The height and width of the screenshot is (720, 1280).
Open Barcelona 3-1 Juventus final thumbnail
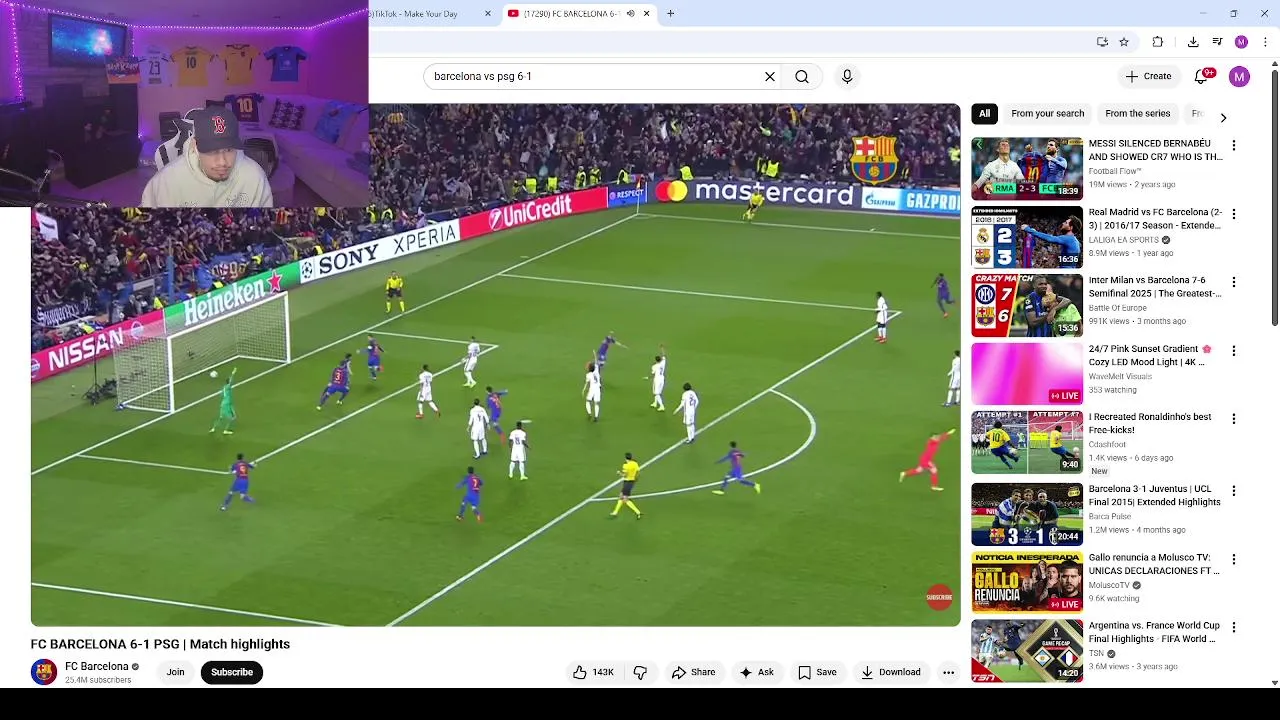[1027, 514]
